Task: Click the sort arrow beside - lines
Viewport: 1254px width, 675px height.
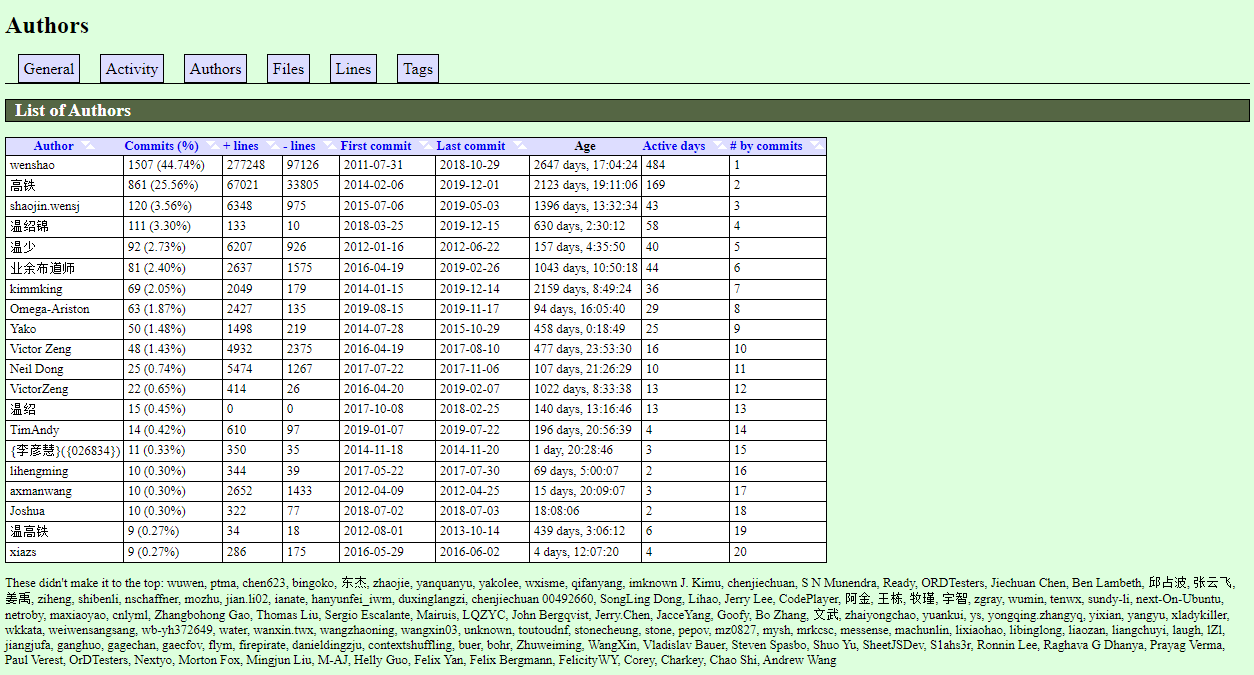Action: (328, 146)
